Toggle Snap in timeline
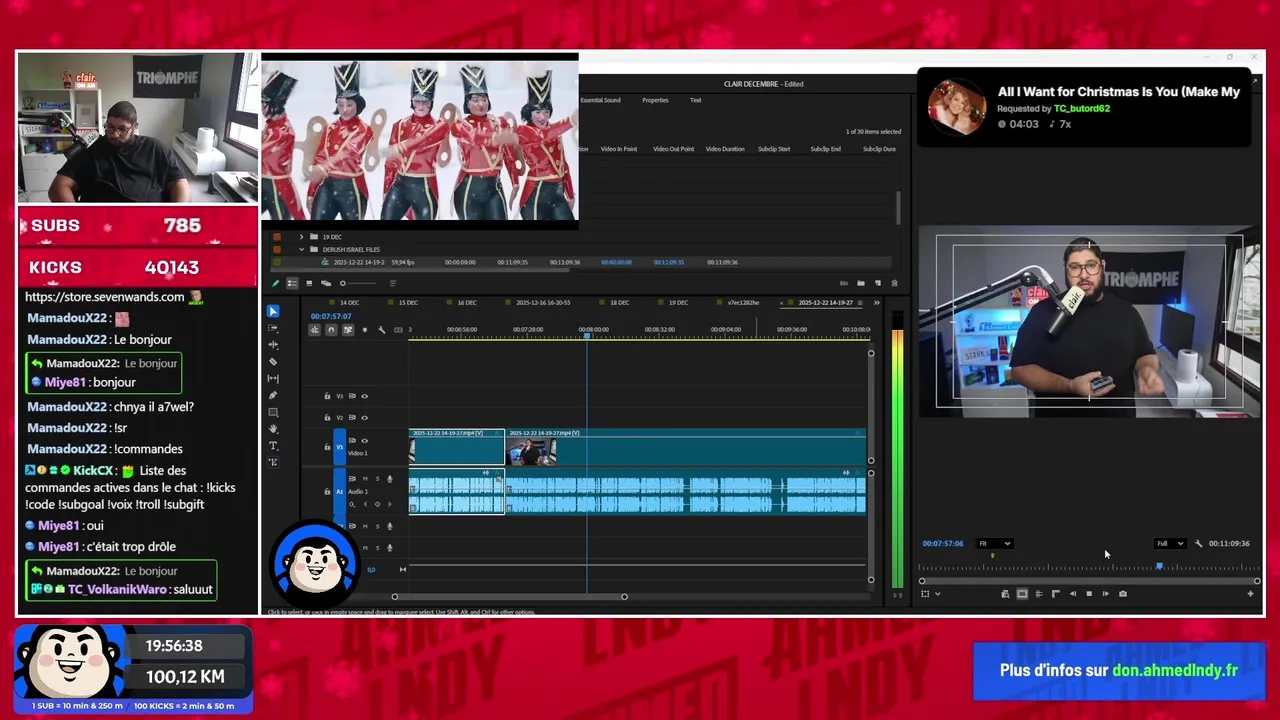 point(331,330)
